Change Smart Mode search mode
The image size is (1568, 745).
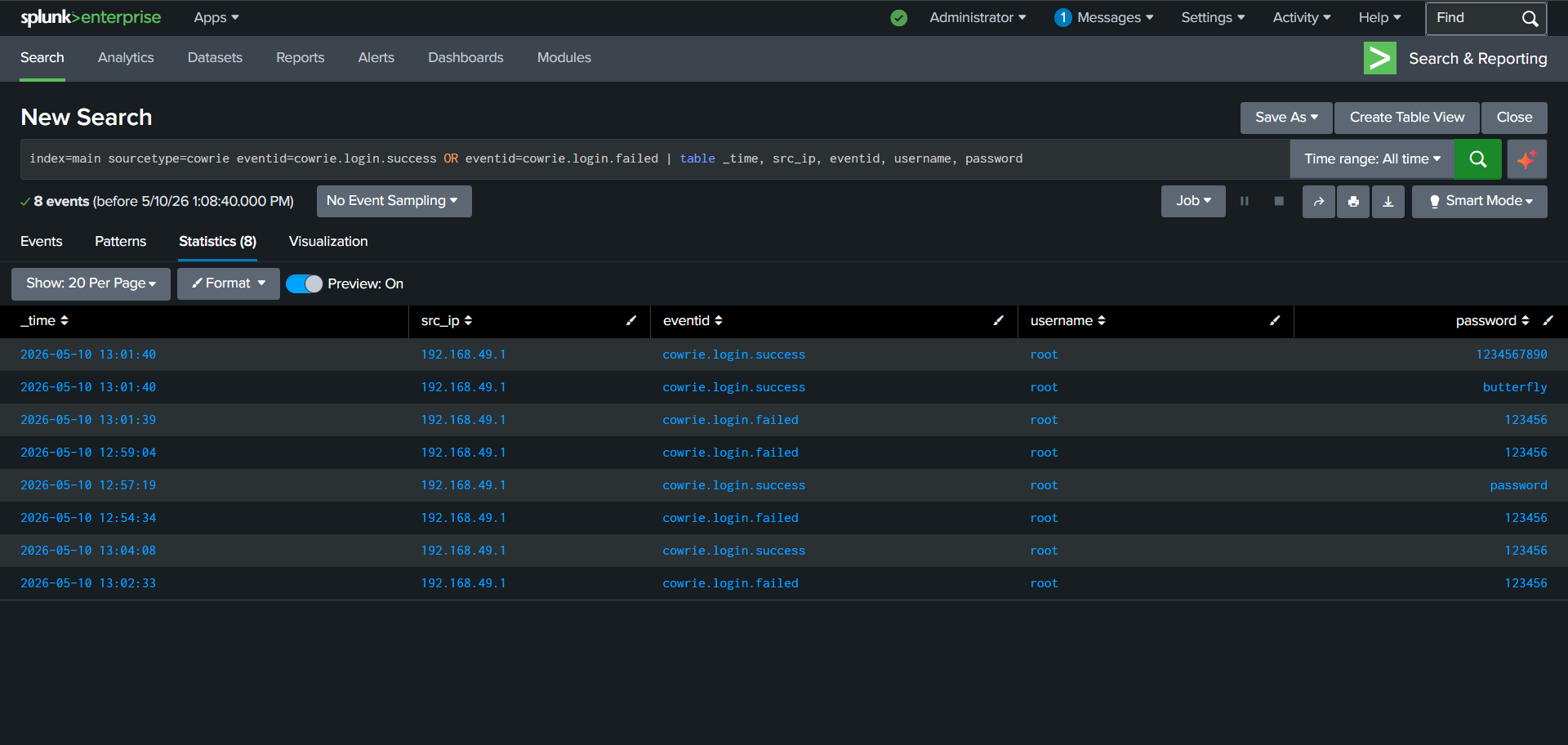[1480, 201]
